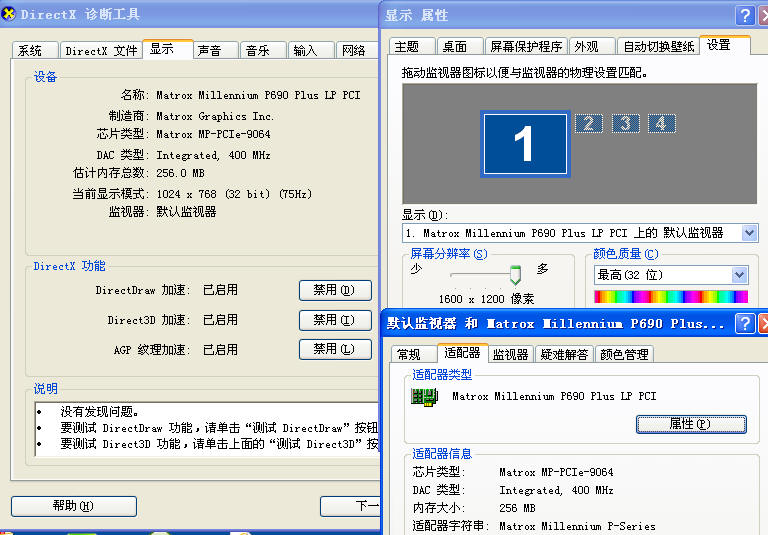This screenshot has height=535, width=768.
Task: Click device name Matrox Millennium P690 Plus LP PCI
Action: (258, 95)
